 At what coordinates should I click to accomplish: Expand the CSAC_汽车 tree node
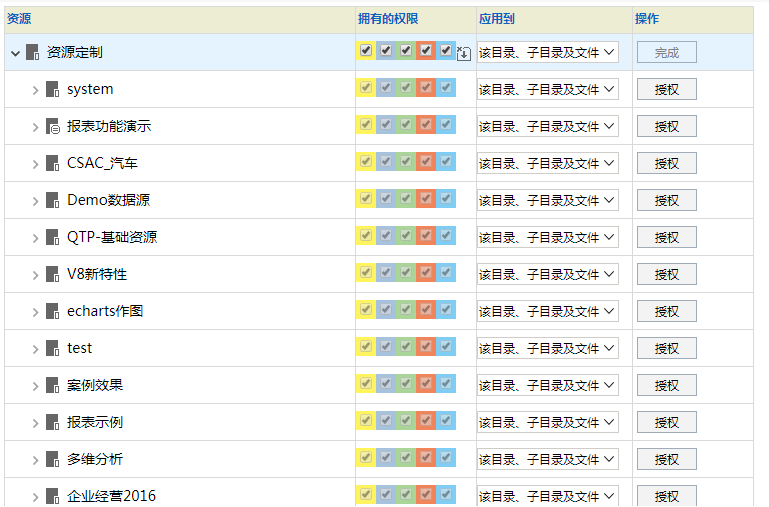click(35, 164)
